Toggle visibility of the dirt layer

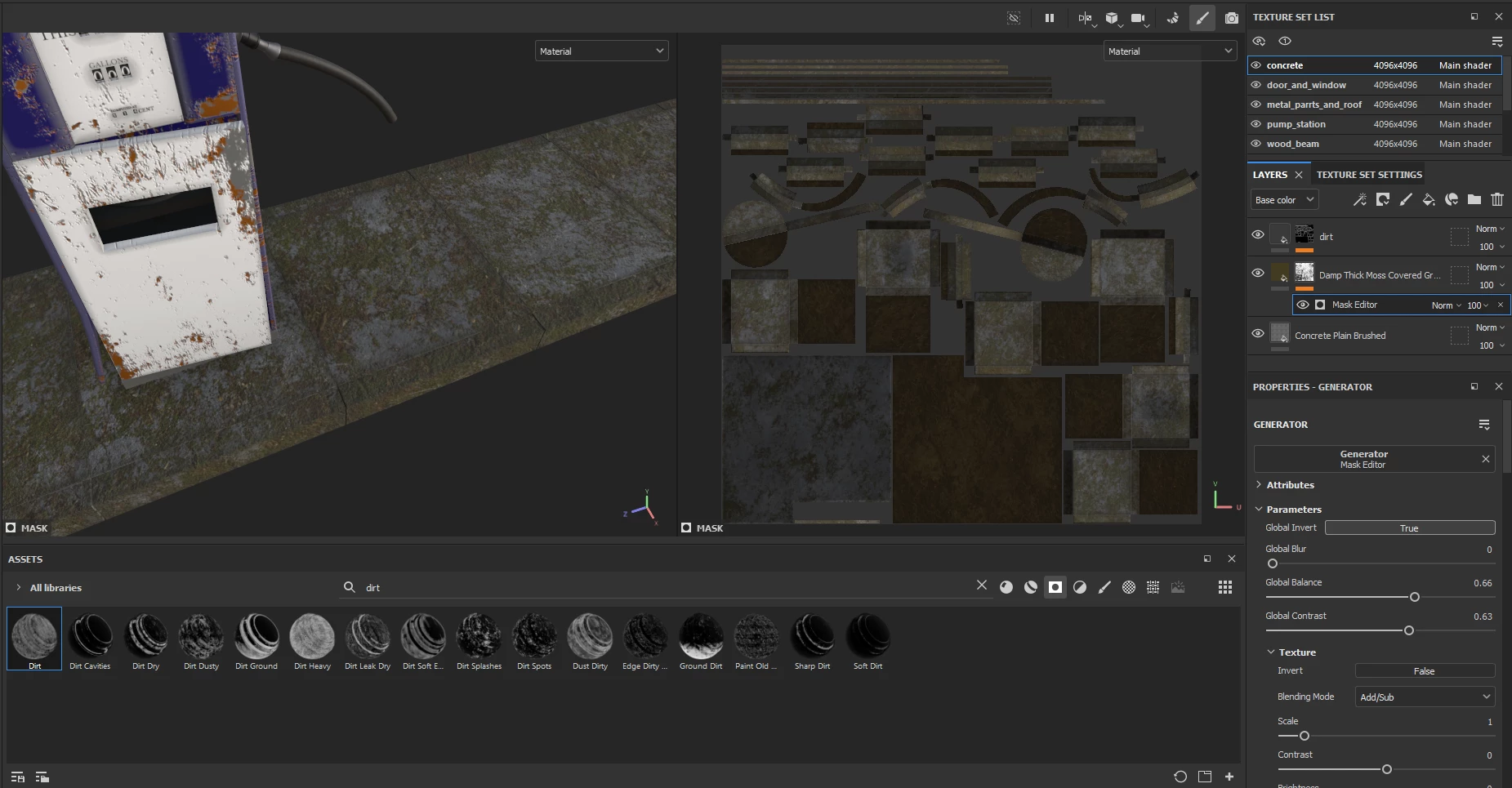pos(1258,235)
